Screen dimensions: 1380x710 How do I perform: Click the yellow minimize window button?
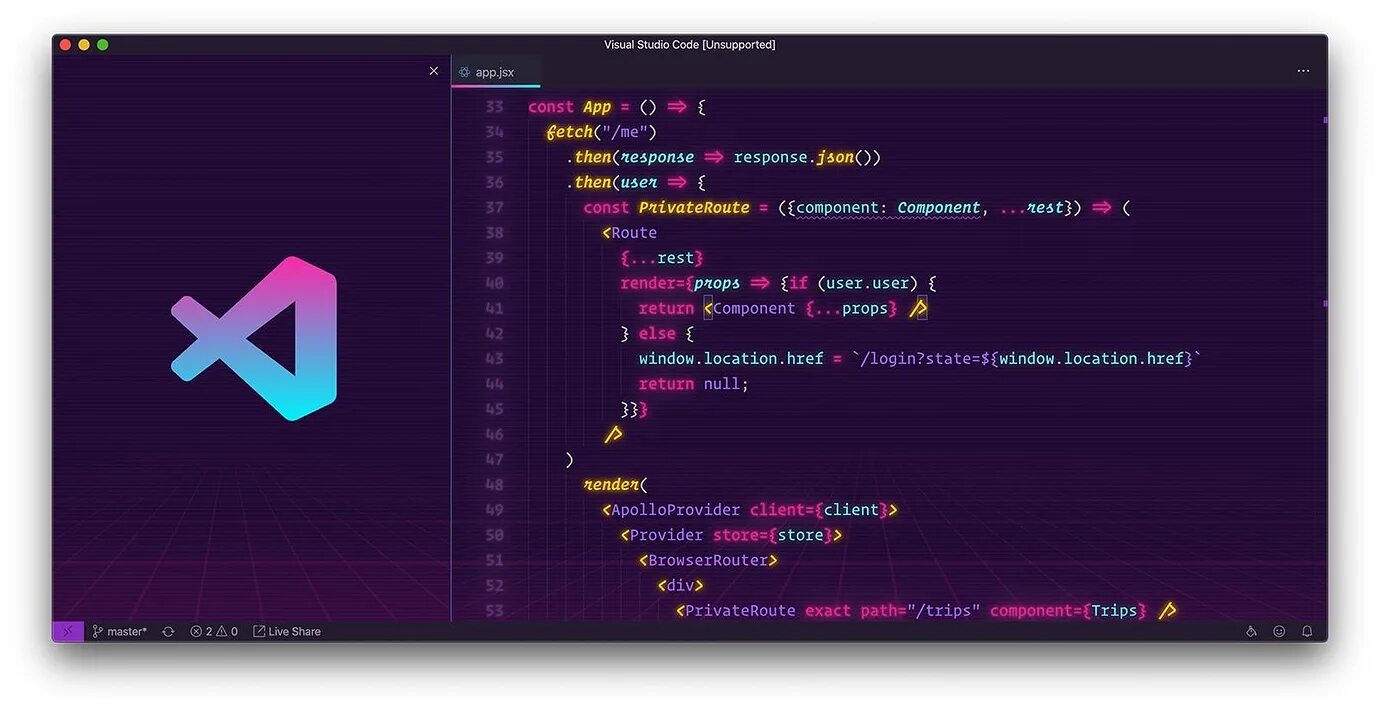point(84,45)
